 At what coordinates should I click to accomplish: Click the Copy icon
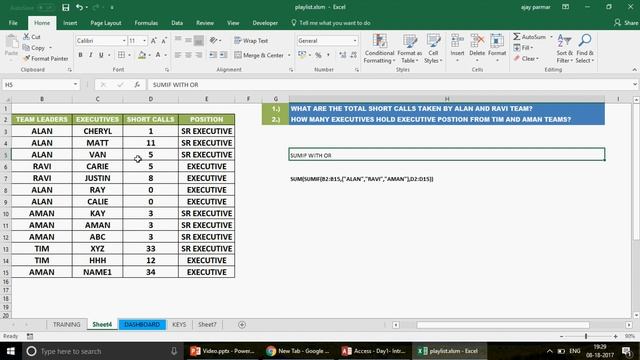(x=27, y=48)
